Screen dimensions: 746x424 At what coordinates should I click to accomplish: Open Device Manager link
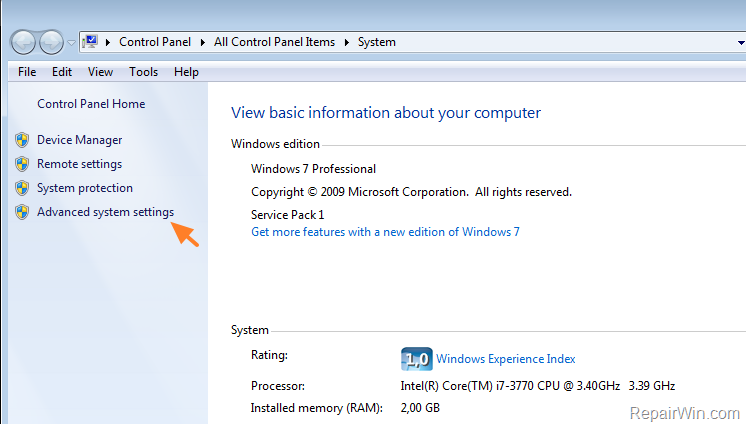(x=79, y=140)
